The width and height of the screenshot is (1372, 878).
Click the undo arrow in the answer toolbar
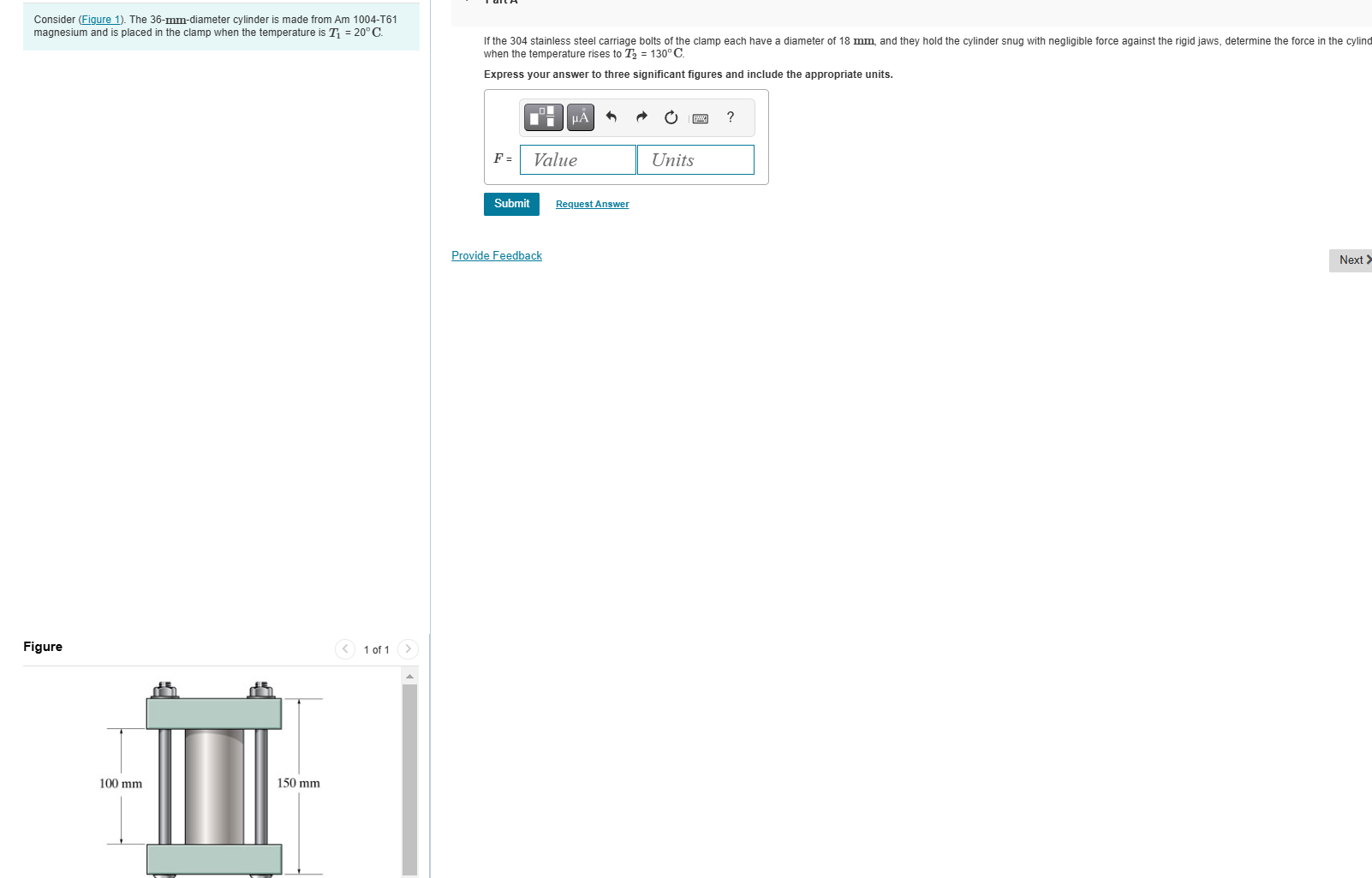pos(611,117)
